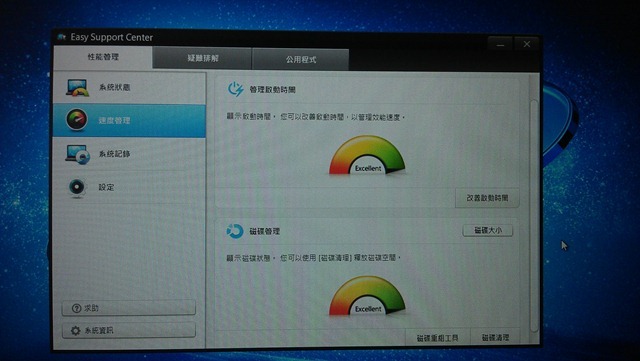Screen dimensions: 640x361
Task: Click the 系統記錄 icon
Action: click(77, 154)
